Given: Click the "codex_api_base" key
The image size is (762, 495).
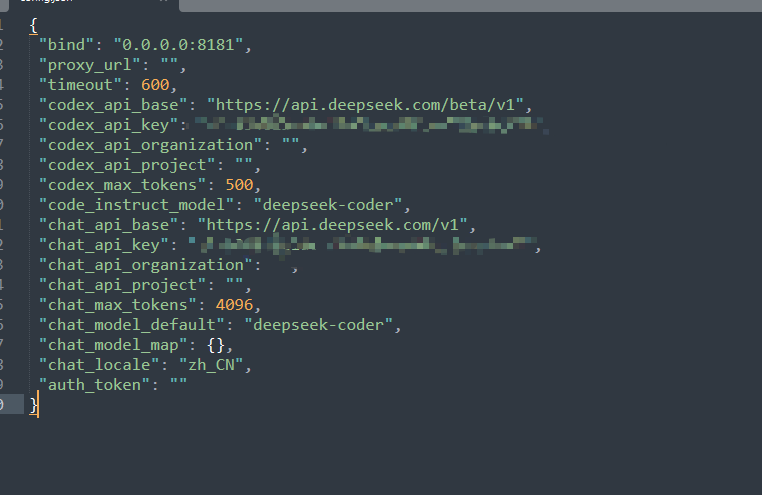Looking at the screenshot, I should pos(113,105).
